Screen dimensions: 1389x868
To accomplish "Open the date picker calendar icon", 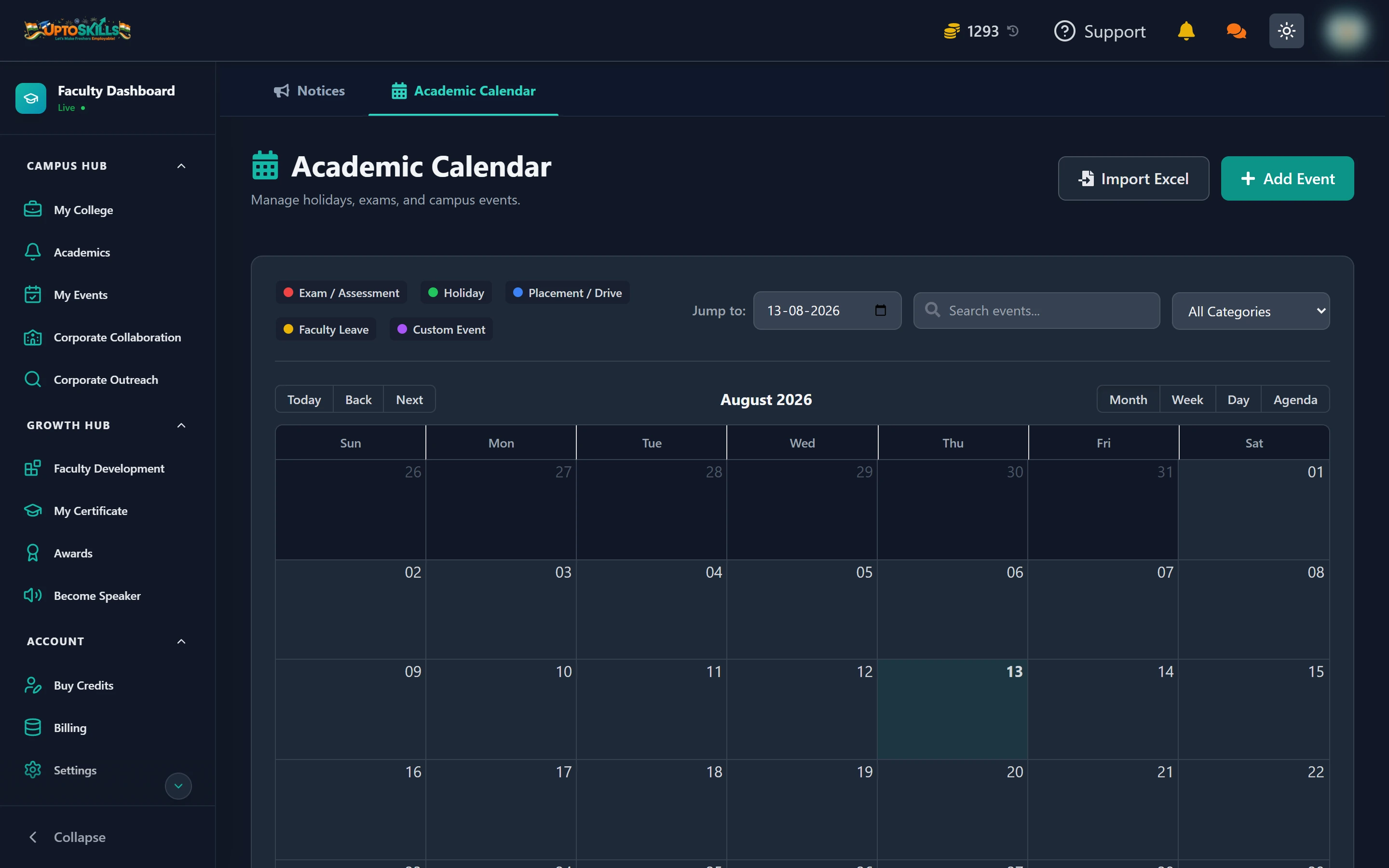I will (881, 311).
